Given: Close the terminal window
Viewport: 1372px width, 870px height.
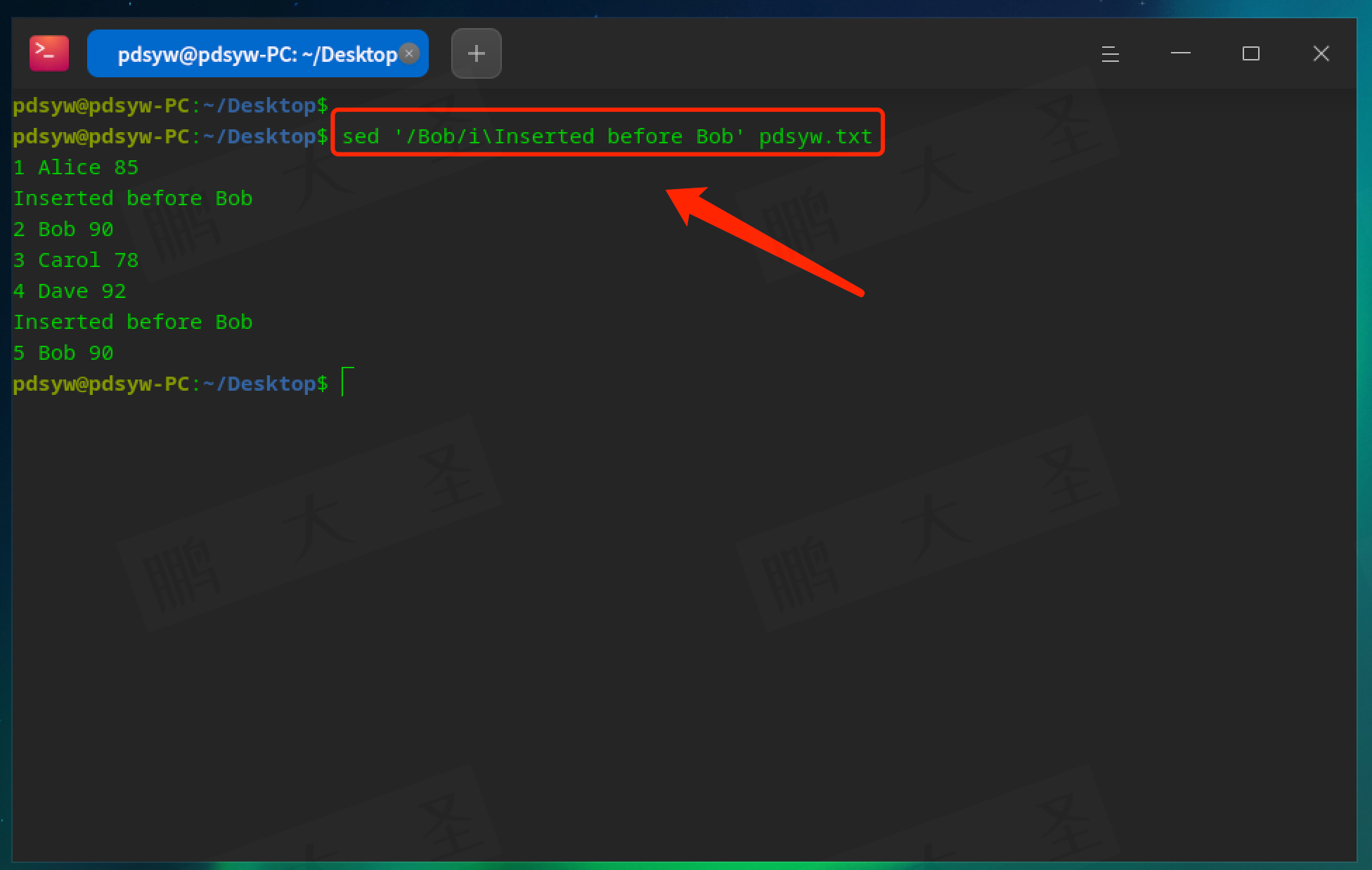Looking at the screenshot, I should click(x=1321, y=53).
